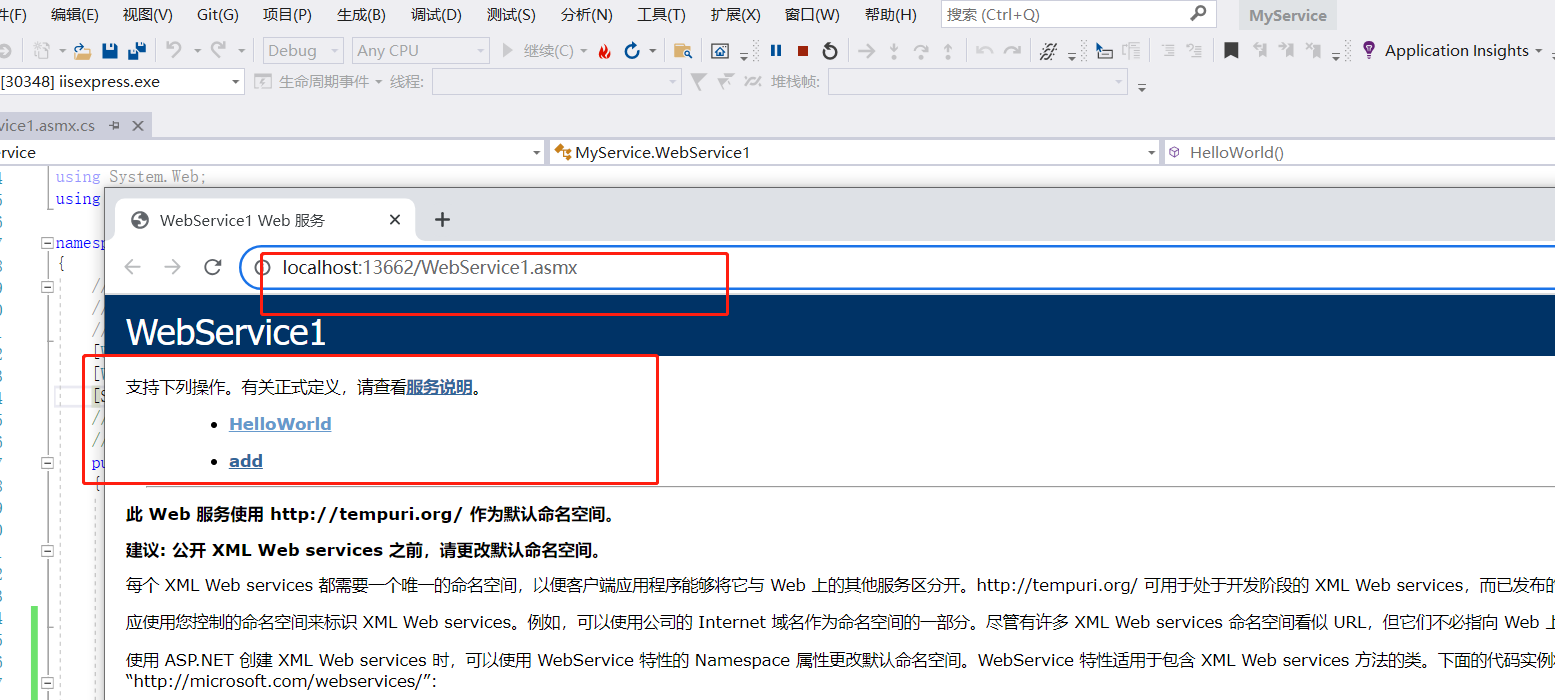Image resolution: width=1555 pixels, height=700 pixels.
Task: Open the browser preview window icon
Action: (x=720, y=51)
